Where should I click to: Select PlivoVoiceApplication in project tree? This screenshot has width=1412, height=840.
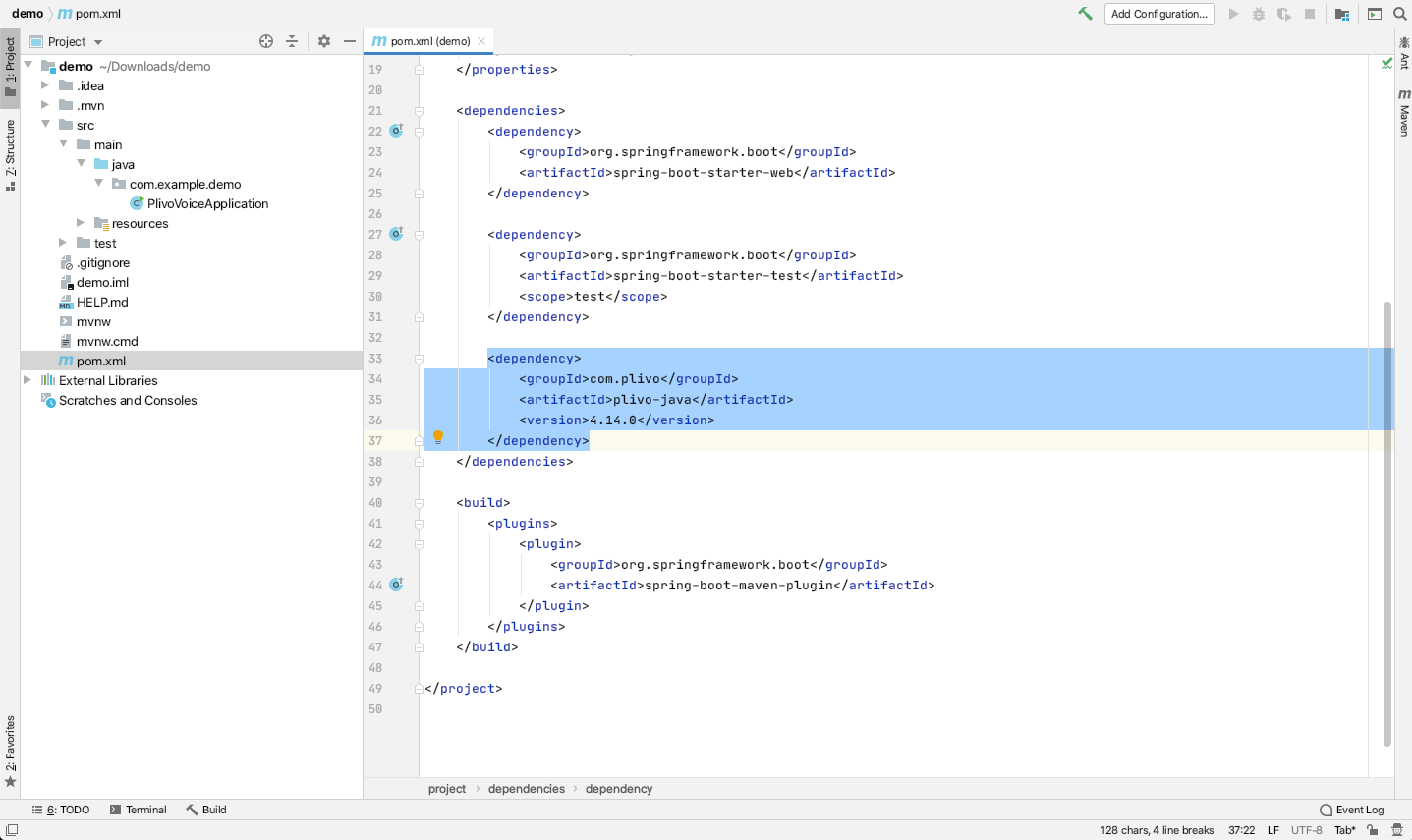207,203
